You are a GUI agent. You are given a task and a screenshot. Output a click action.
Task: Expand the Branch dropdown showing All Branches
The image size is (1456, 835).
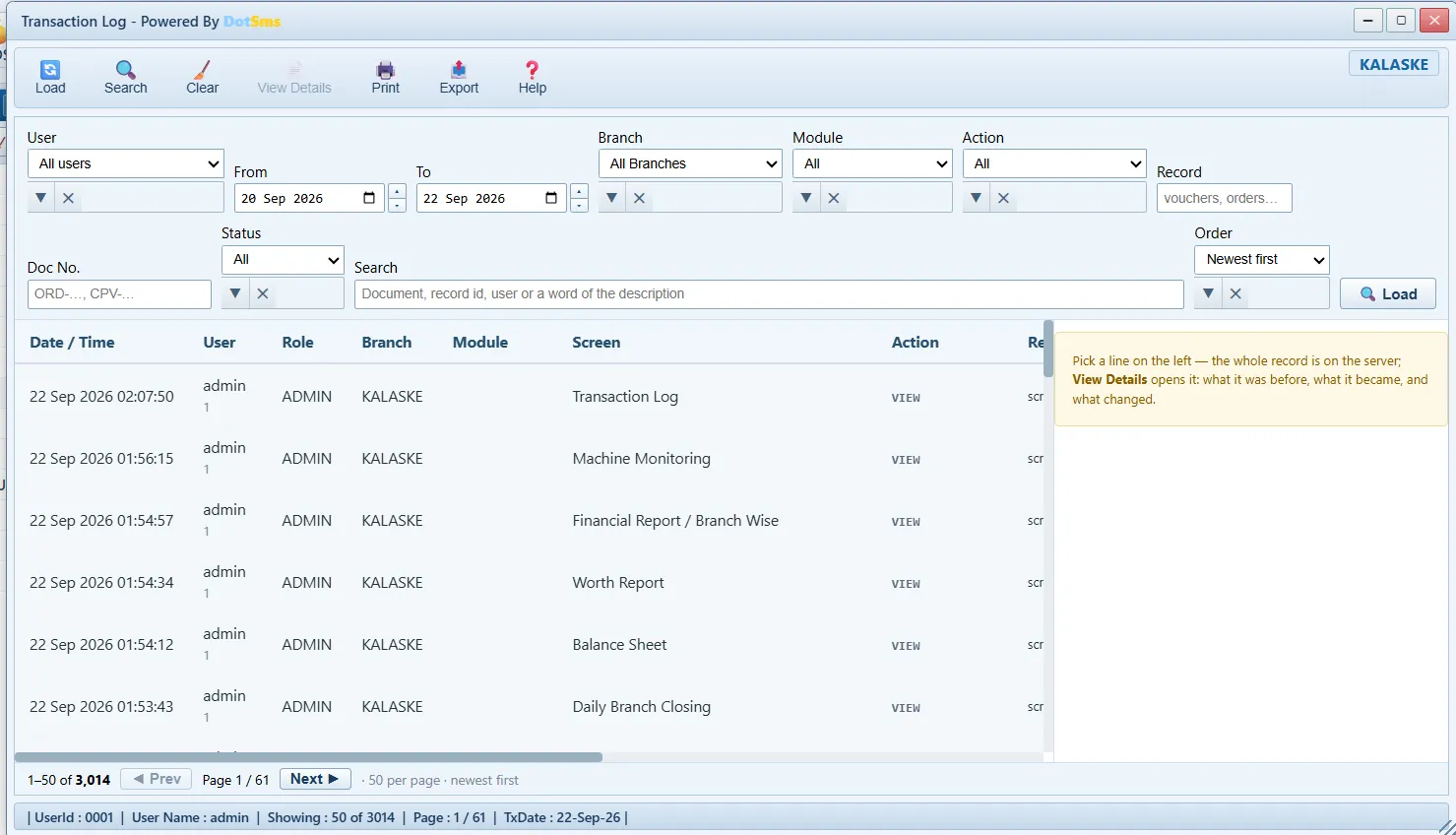[690, 163]
